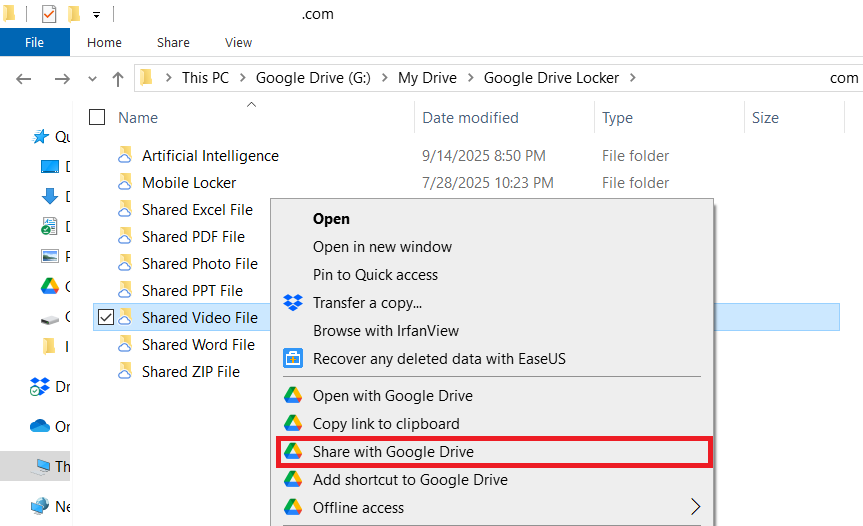Screen dimensions: 863x526
Task: Click the Properties icon in quick access toolbar
Action: click(48, 14)
